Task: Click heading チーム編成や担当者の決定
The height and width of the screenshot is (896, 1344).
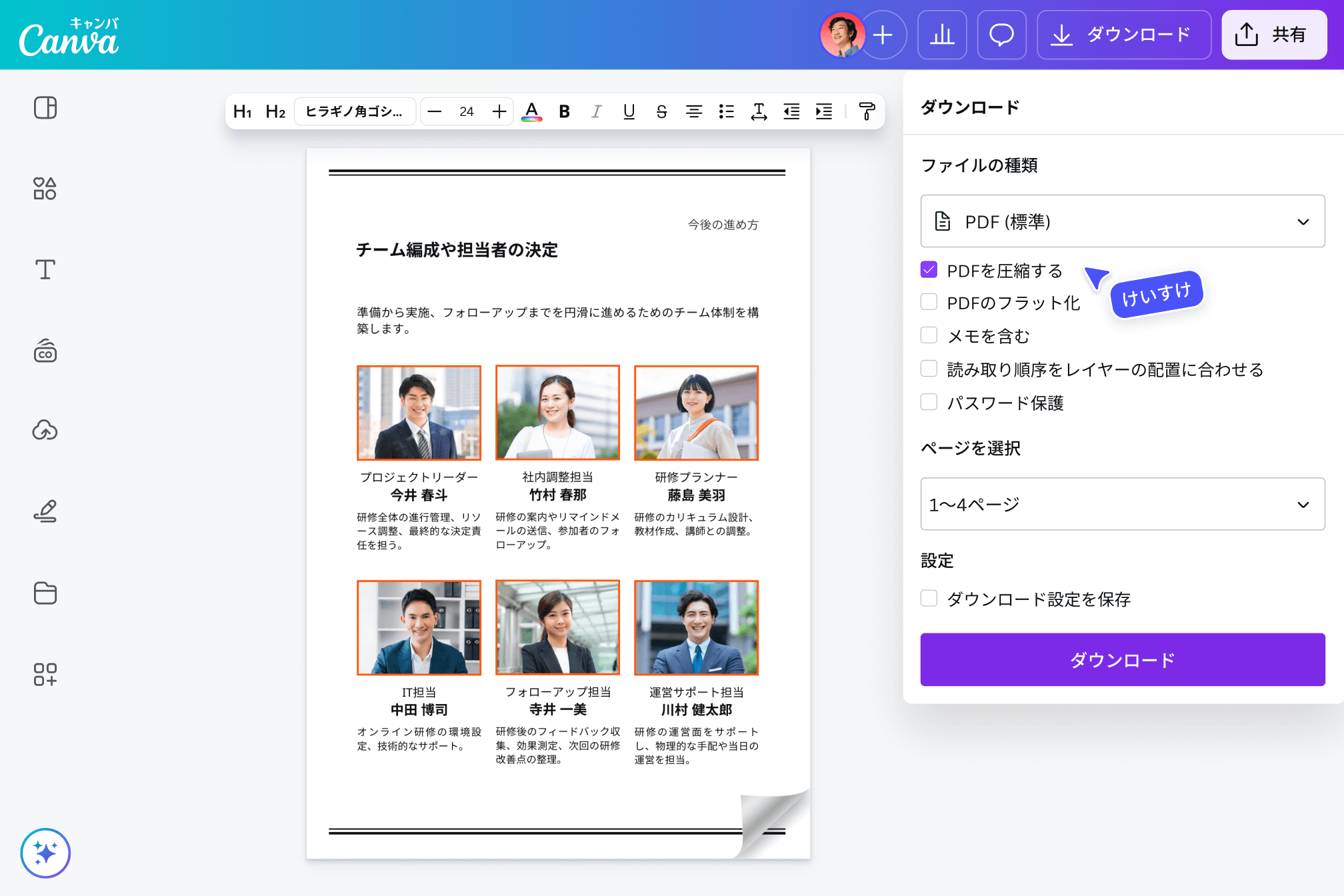Action: pos(457,250)
